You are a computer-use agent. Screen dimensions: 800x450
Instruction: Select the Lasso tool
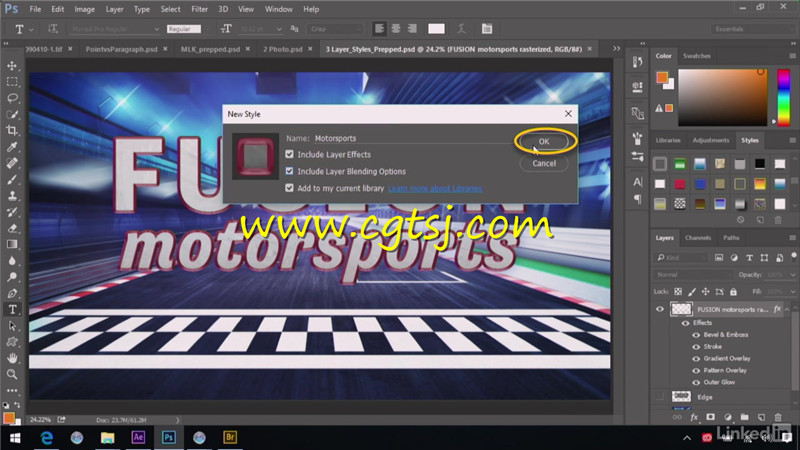(12, 98)
